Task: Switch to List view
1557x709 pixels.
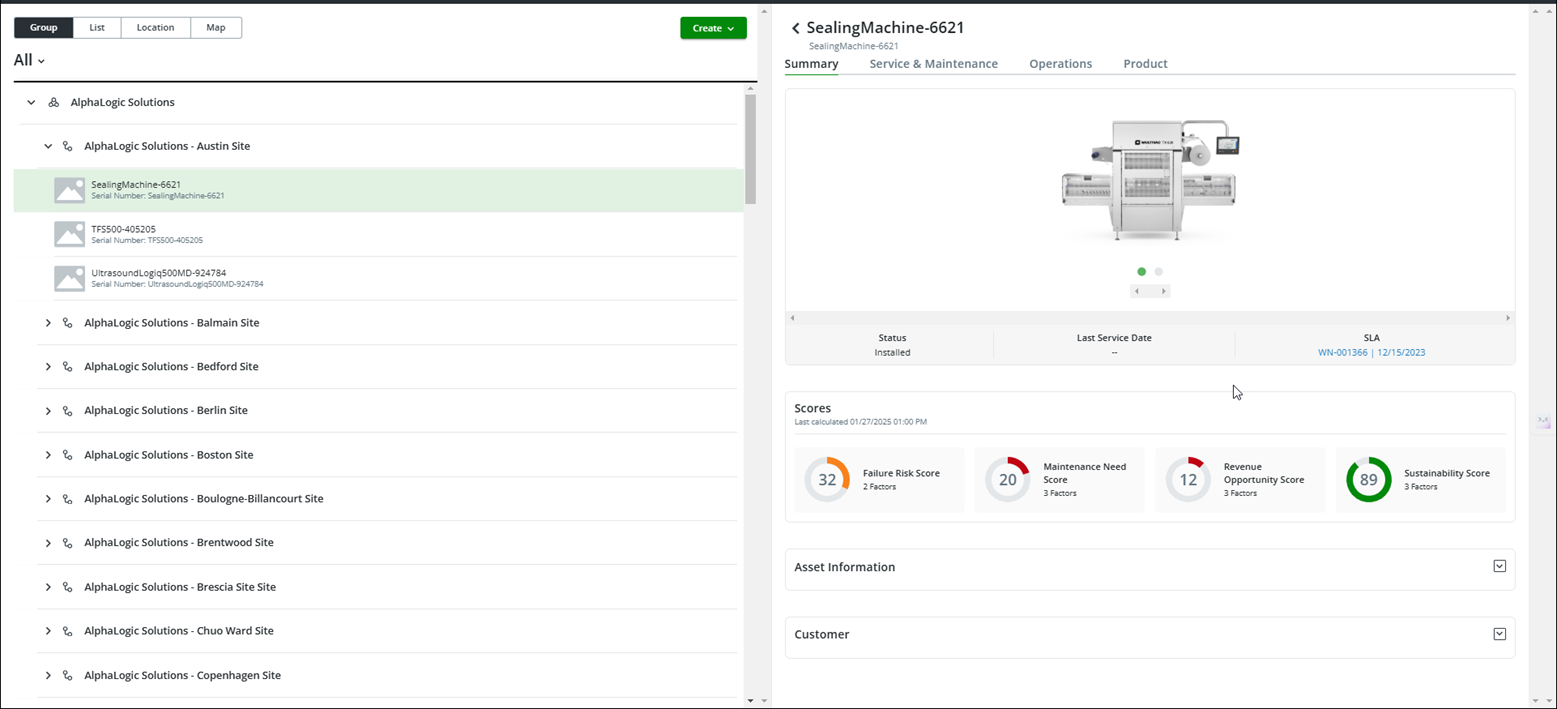Action: coord(97,28)
